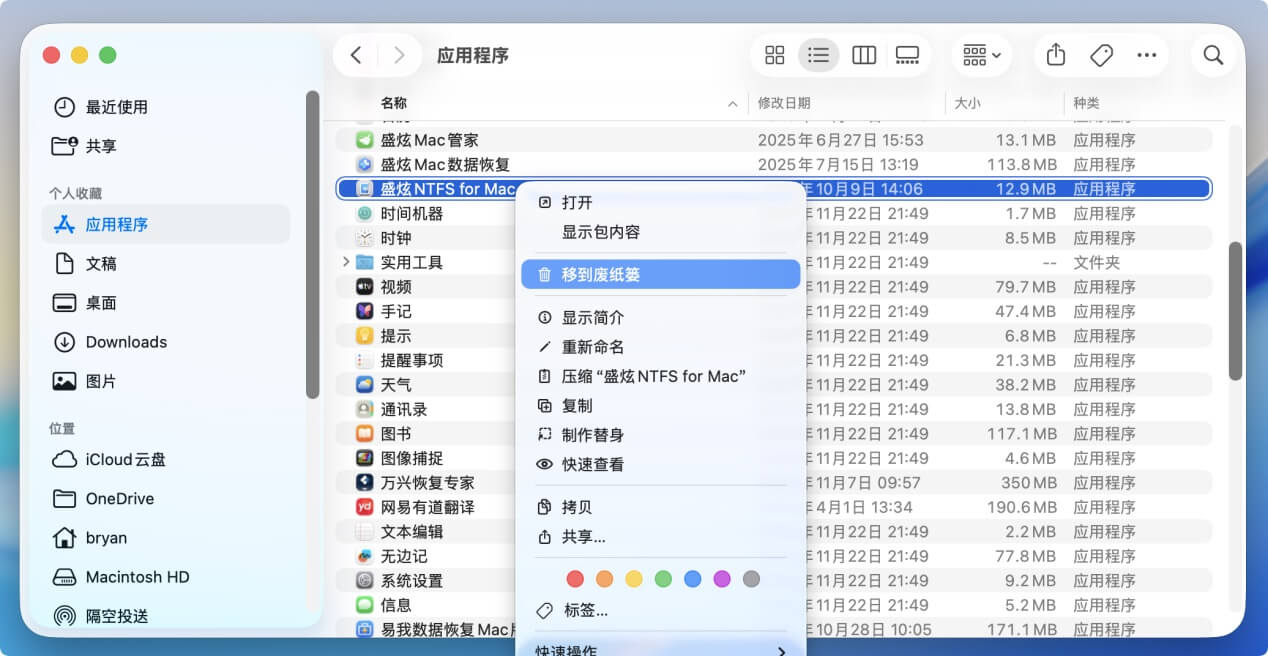This screenshot has height=656, width=1268.
Task: Expand the 实用工具 folder disclosure triangle
Action: (x=345, y=262)
